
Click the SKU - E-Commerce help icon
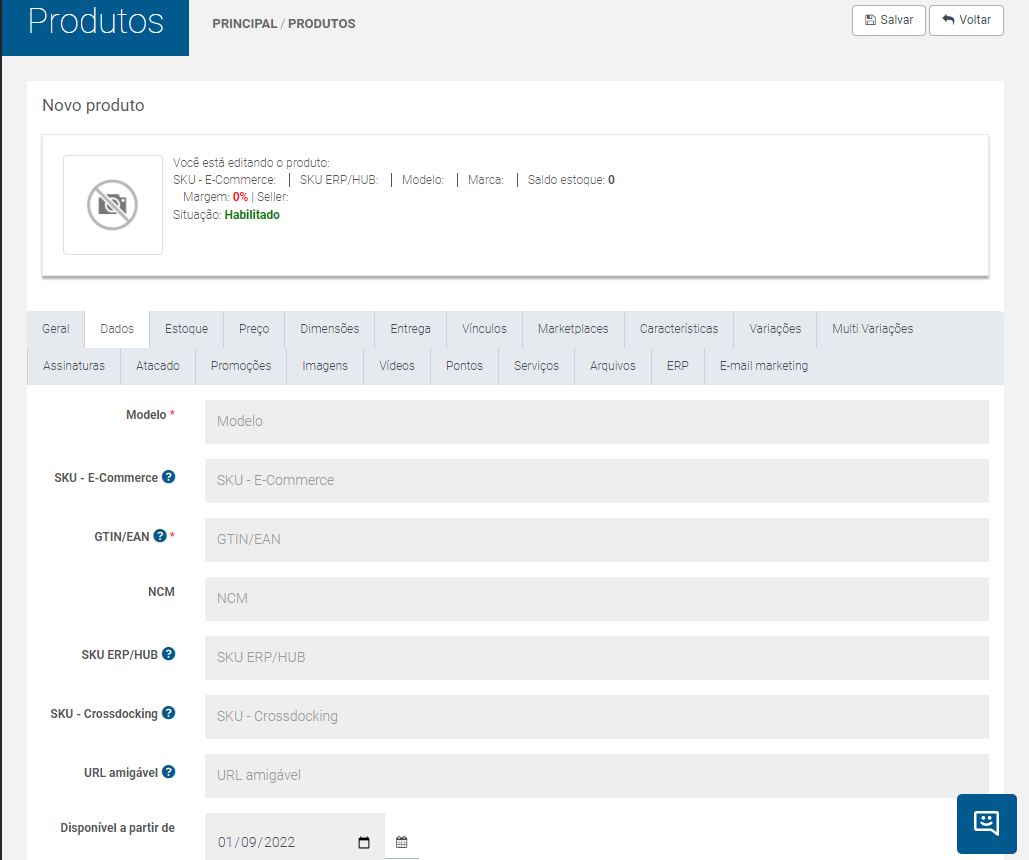(x=169, y=477)
